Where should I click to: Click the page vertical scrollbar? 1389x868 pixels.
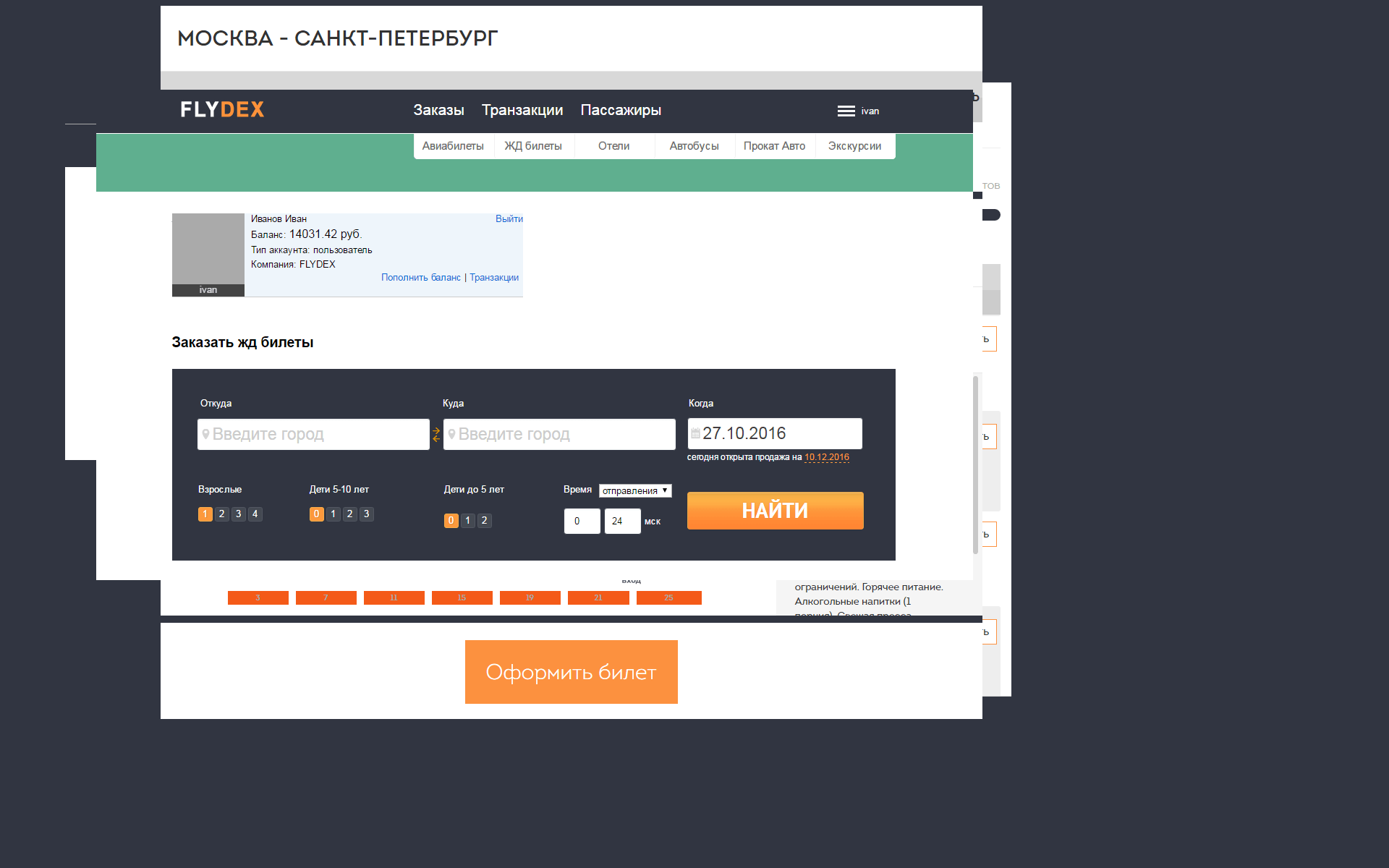975,464
